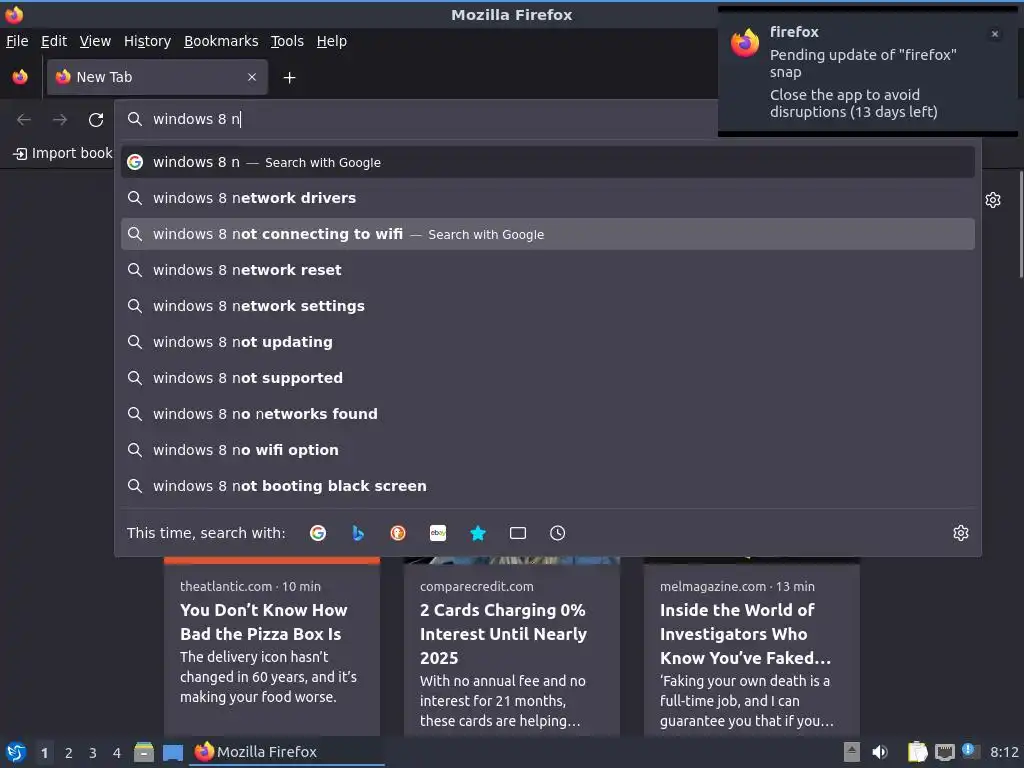The width and height of the screenshot is (1024, 768).
Task: Select the New Tab tab
Action: 157,77
